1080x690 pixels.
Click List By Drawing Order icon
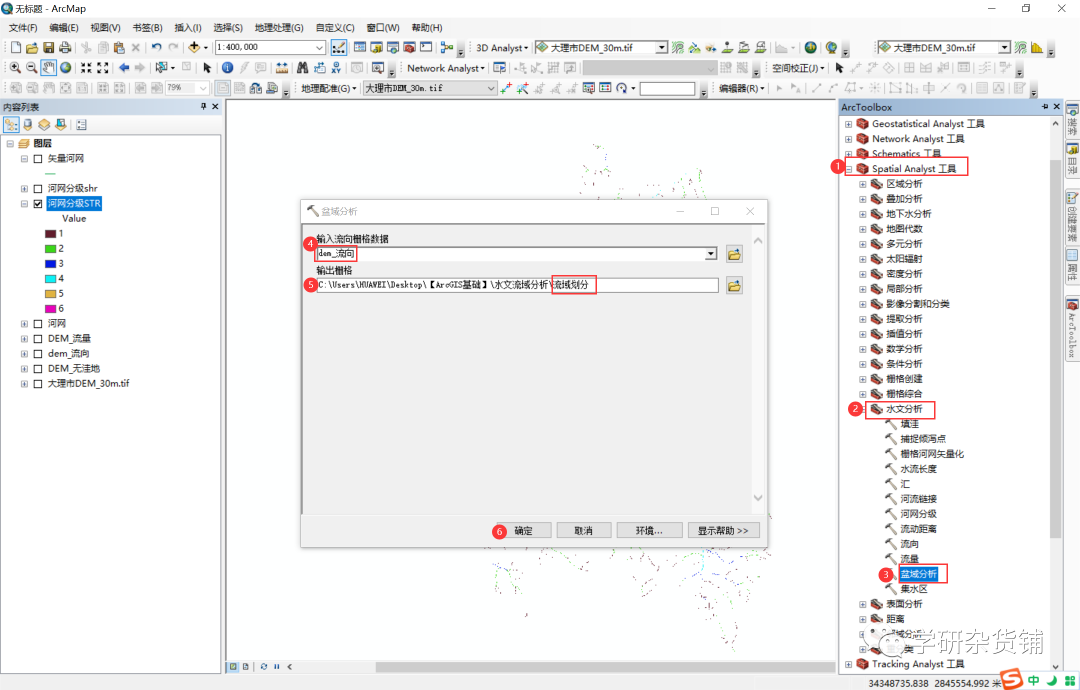(x=11, y=125)
